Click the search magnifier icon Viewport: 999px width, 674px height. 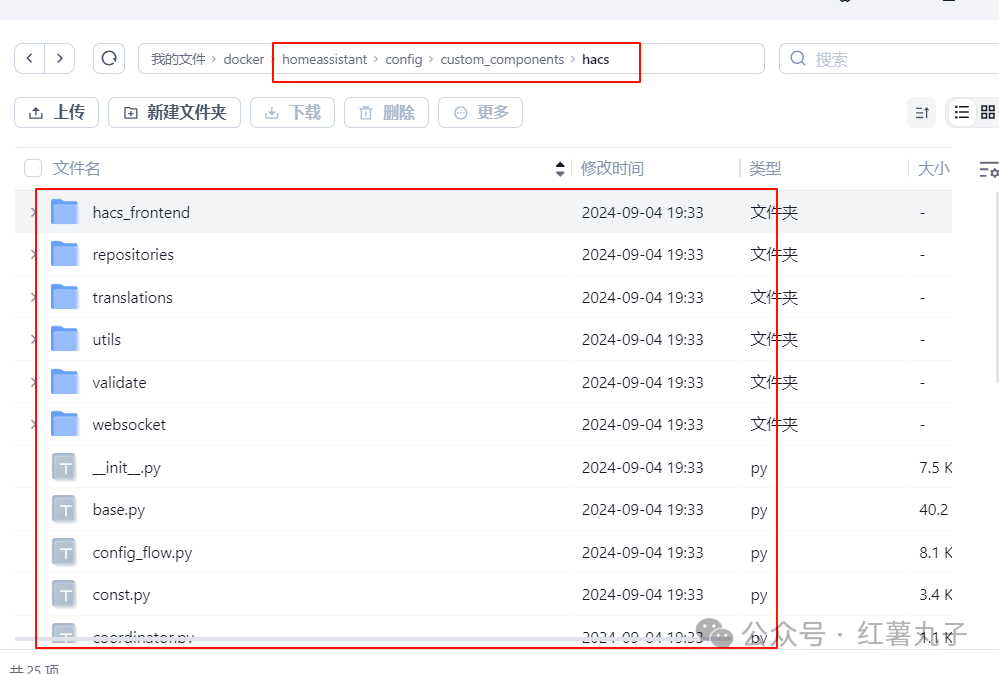tap(798, 59)
